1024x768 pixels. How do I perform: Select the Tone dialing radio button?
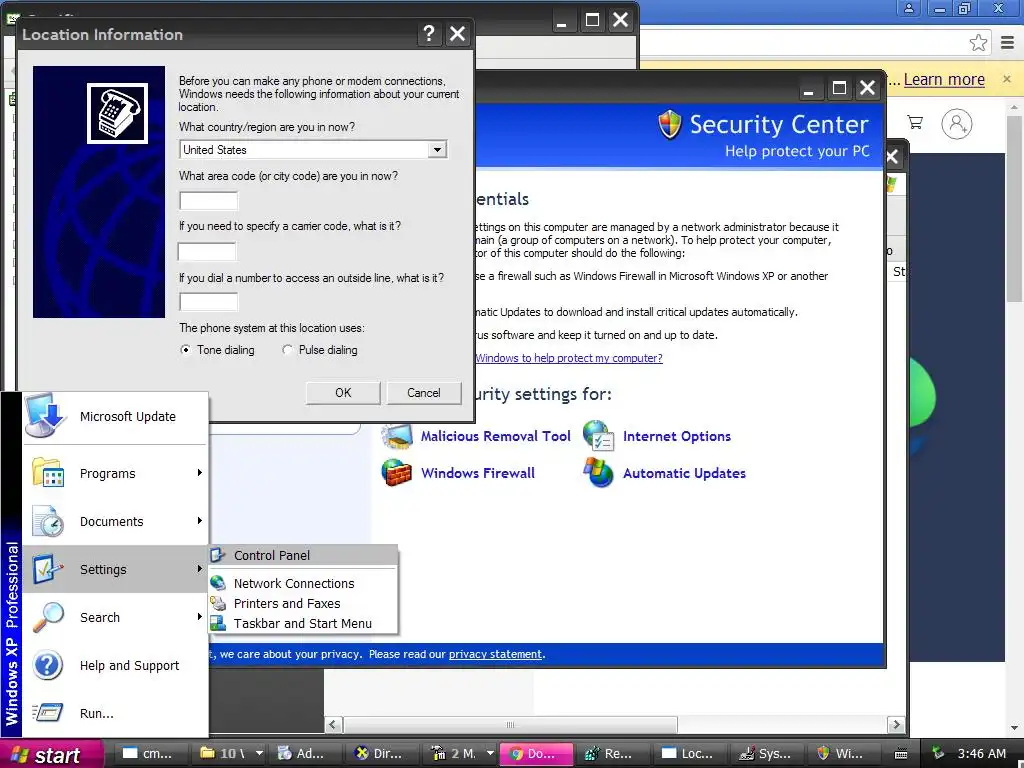[x=185, y=350]
